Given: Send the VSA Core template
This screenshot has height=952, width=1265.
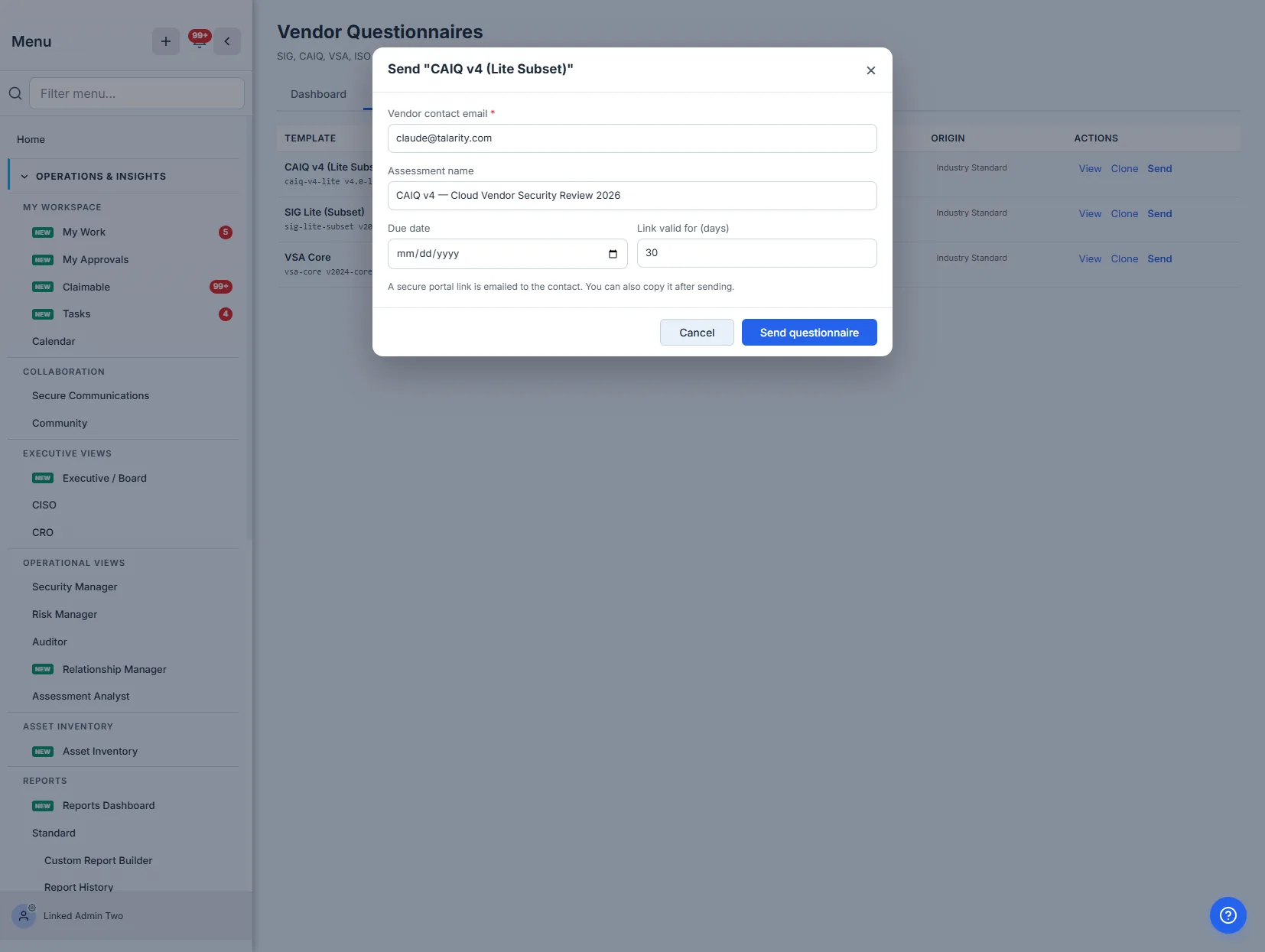Looking at the screenshot, I should coord(1159,259).
